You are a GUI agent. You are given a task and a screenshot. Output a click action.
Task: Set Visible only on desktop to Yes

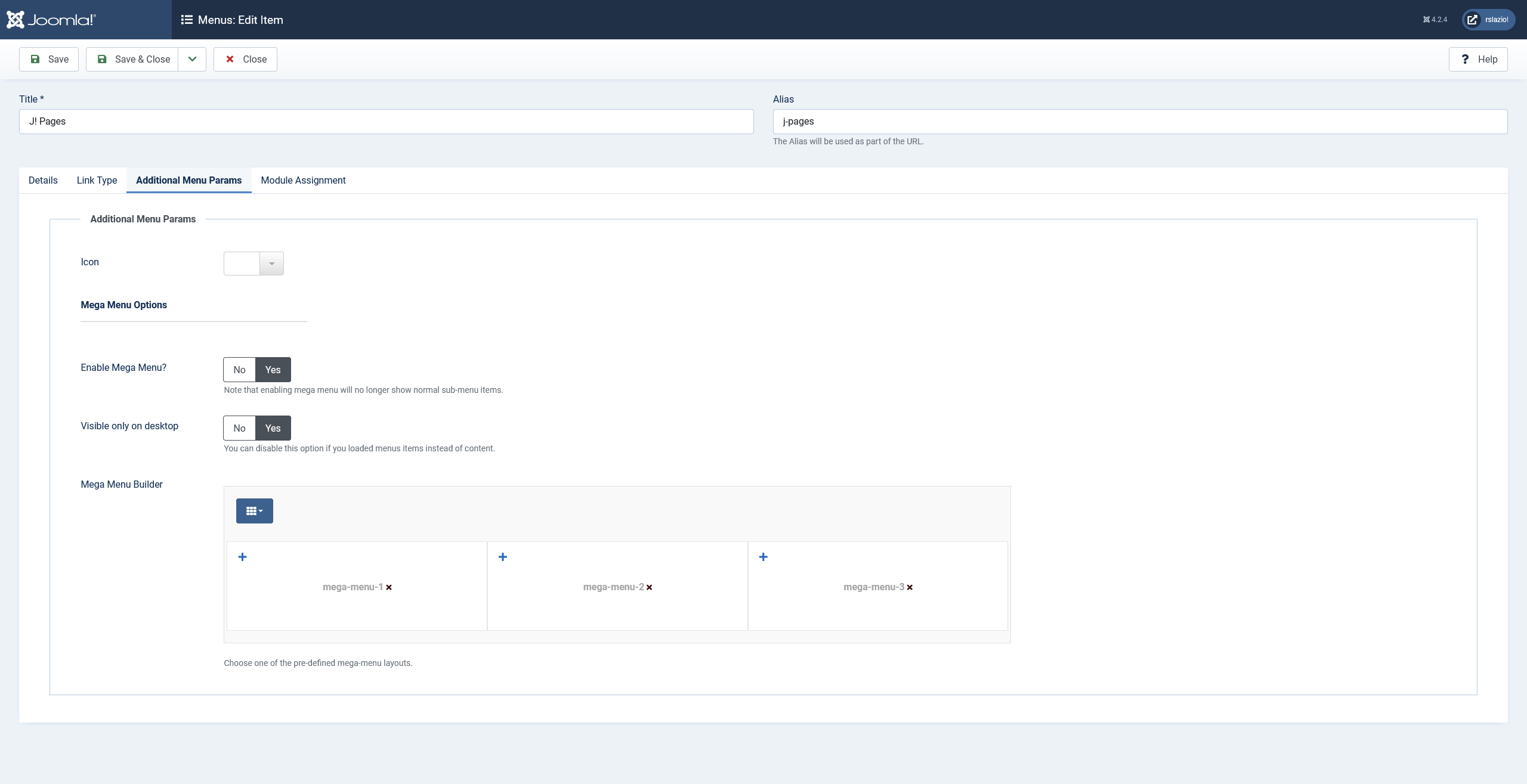(x=273, y=428)
